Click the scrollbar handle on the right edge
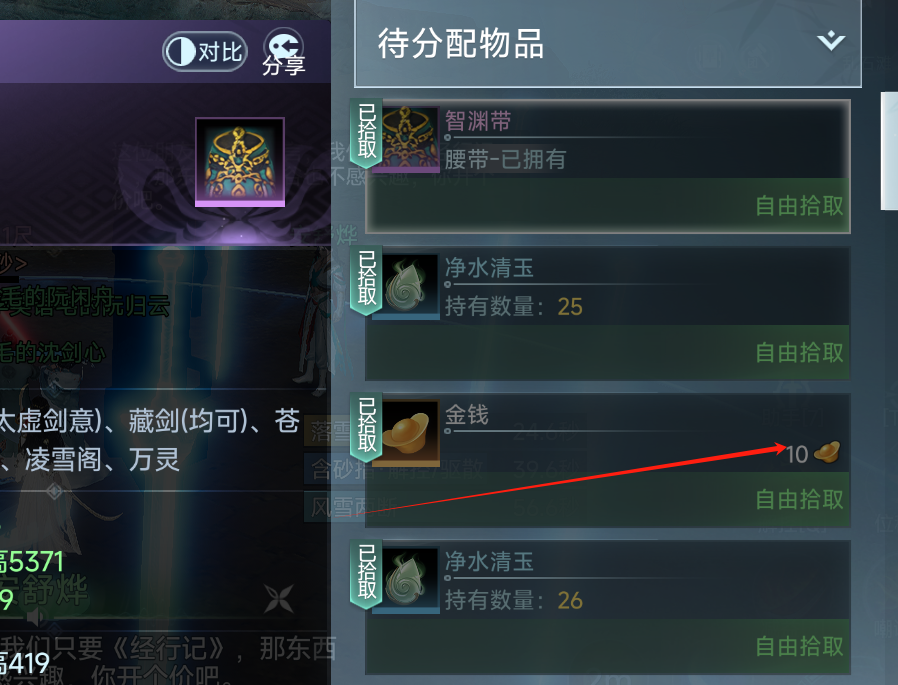The width and height of the screenshot is (898, 685). [x=889, y=151]
